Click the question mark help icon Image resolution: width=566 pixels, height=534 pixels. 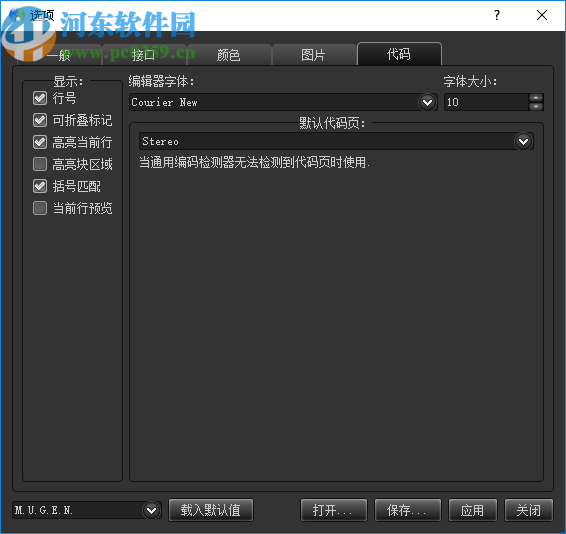pos(497,15)
